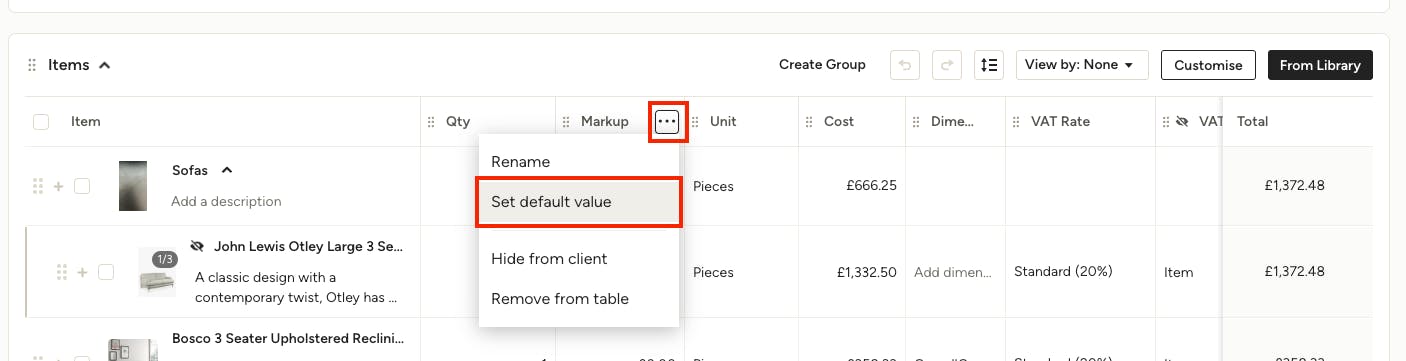Click the Customise button

tap(1208, 65)
